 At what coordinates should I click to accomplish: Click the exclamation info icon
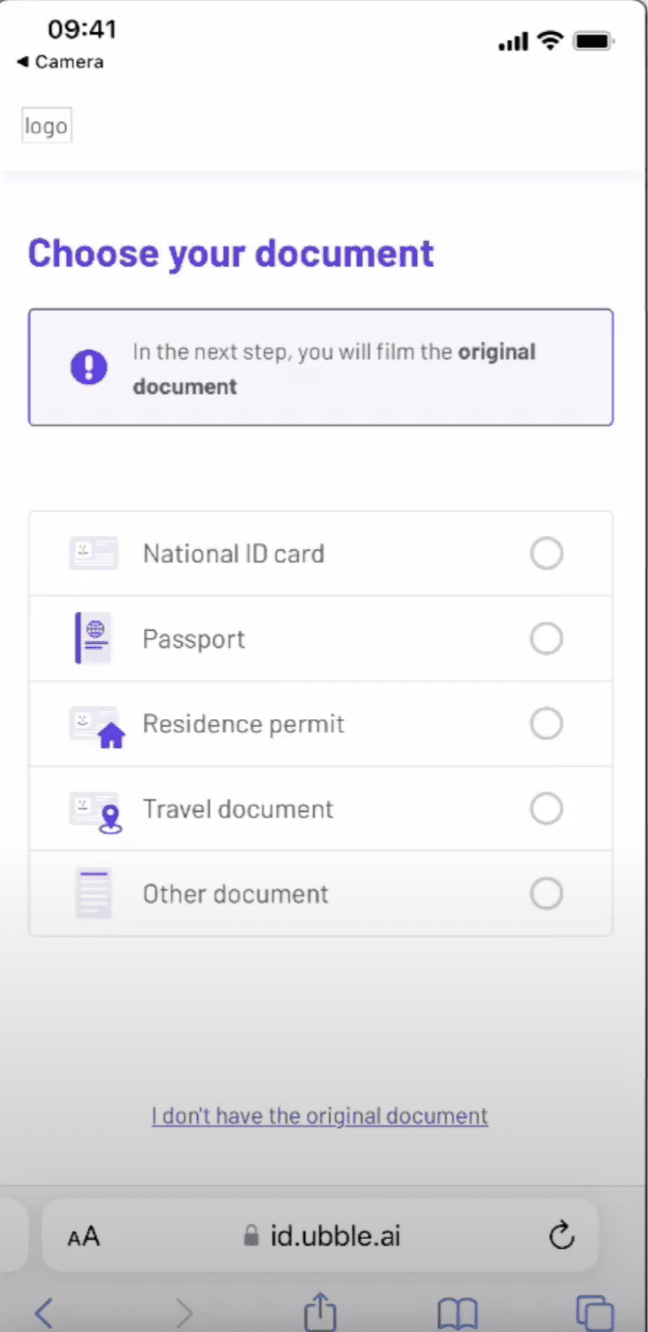point(88,367)
